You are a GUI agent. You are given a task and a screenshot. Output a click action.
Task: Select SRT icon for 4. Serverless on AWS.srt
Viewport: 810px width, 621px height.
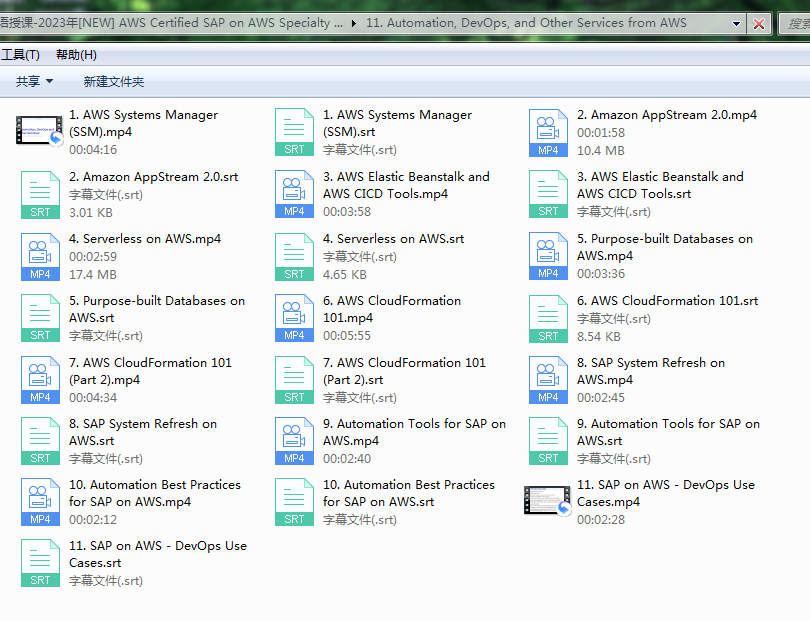point(294,257)
